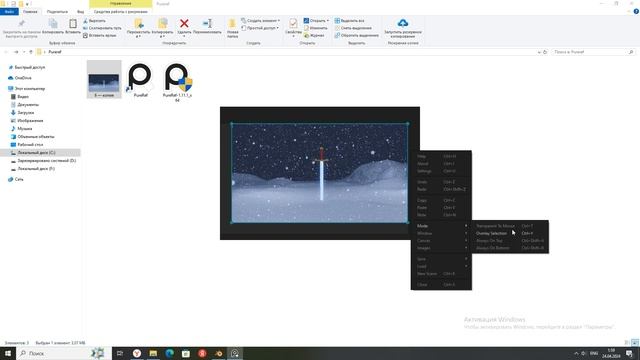
Task: Expand the Load submenu in PureRef menu
Action: [x=441, y=267]
